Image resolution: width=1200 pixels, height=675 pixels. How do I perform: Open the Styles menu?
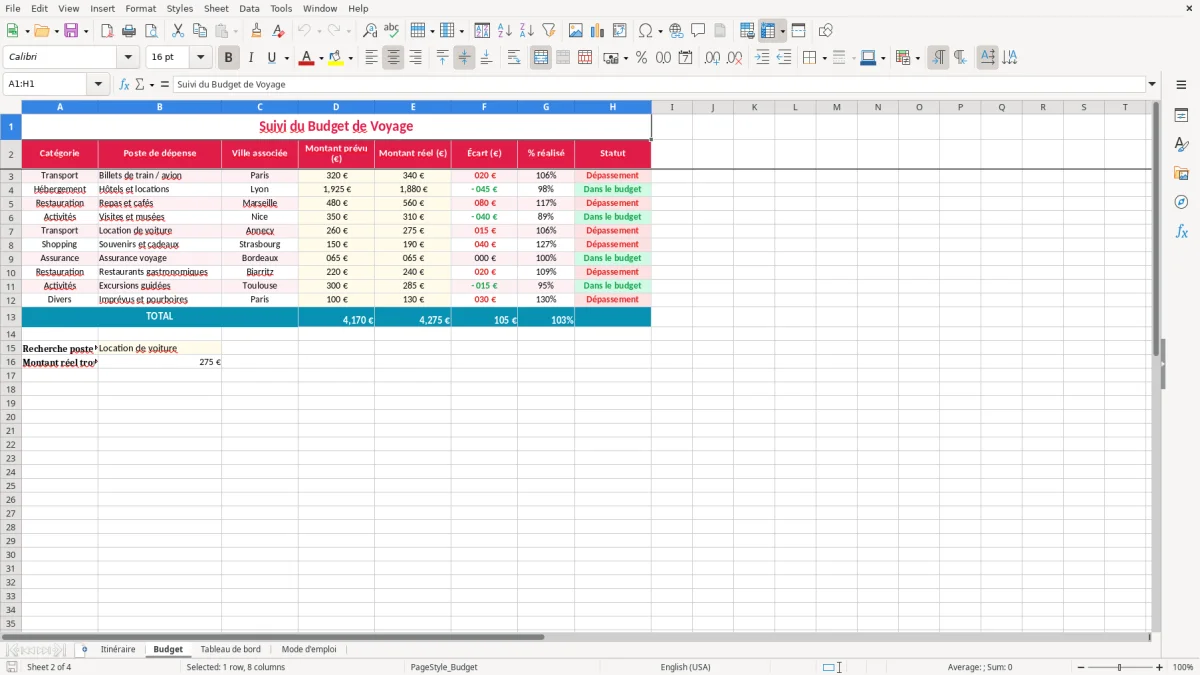180,8
